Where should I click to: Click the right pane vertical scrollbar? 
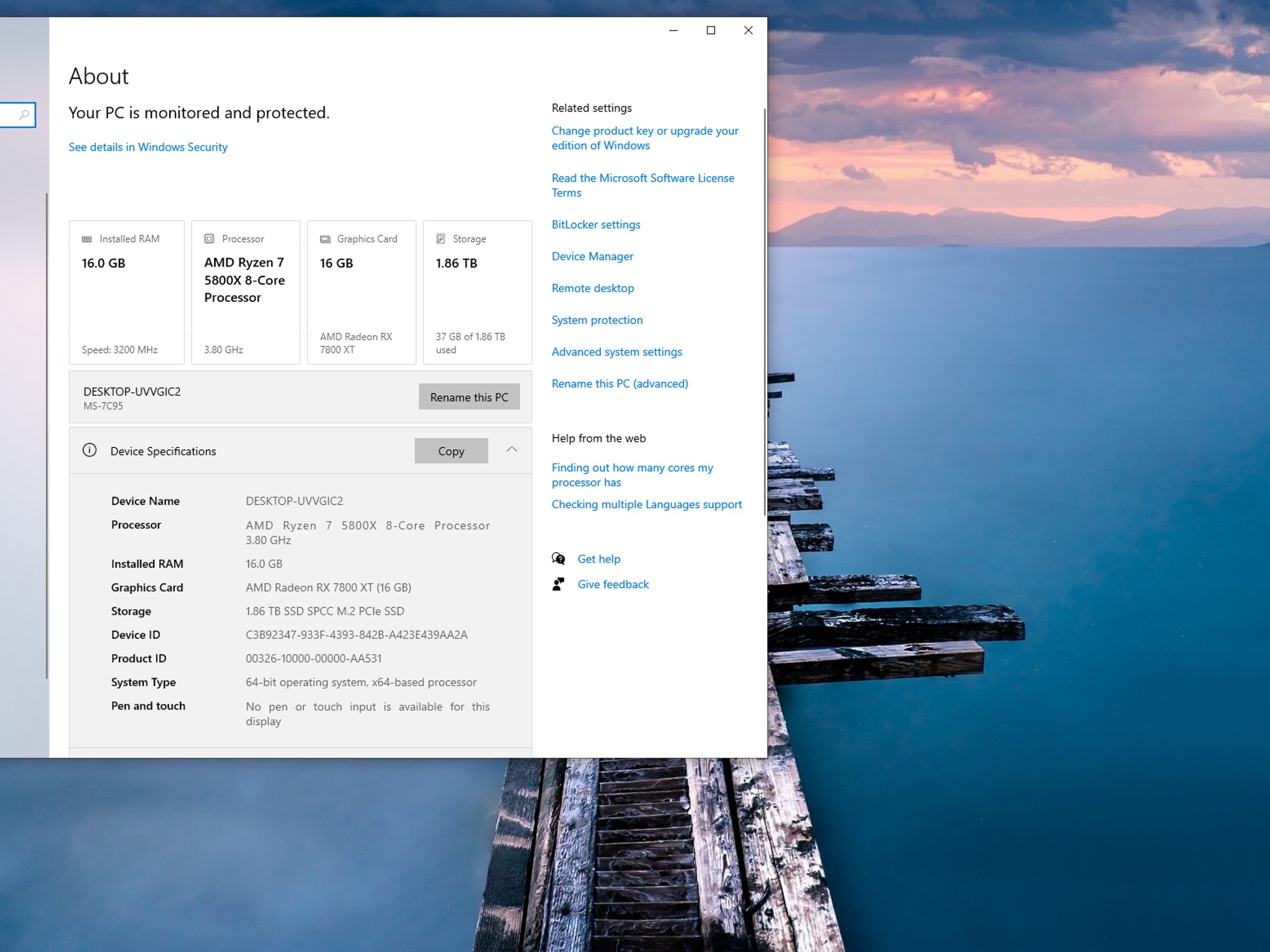tap(765, 310)
